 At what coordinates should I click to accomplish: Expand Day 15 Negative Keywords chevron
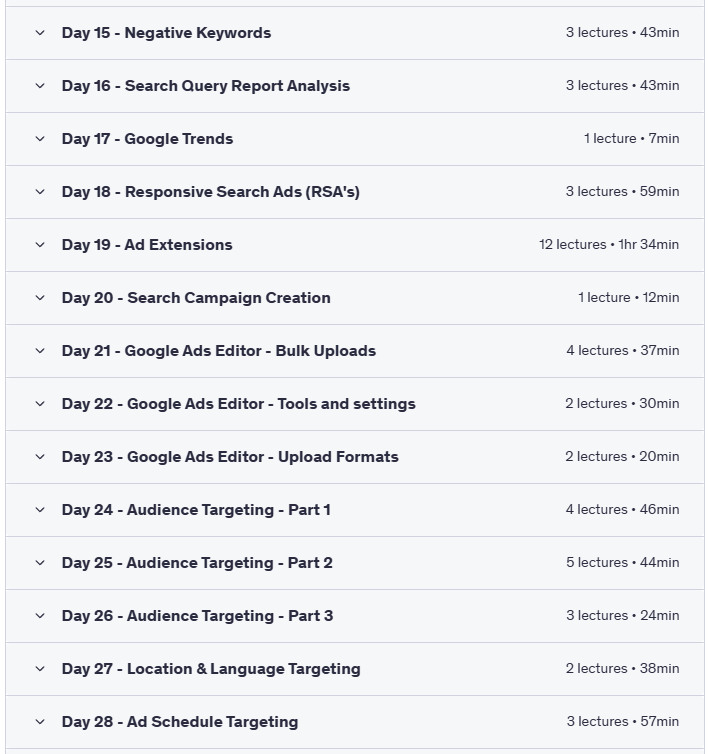point(40,33)
